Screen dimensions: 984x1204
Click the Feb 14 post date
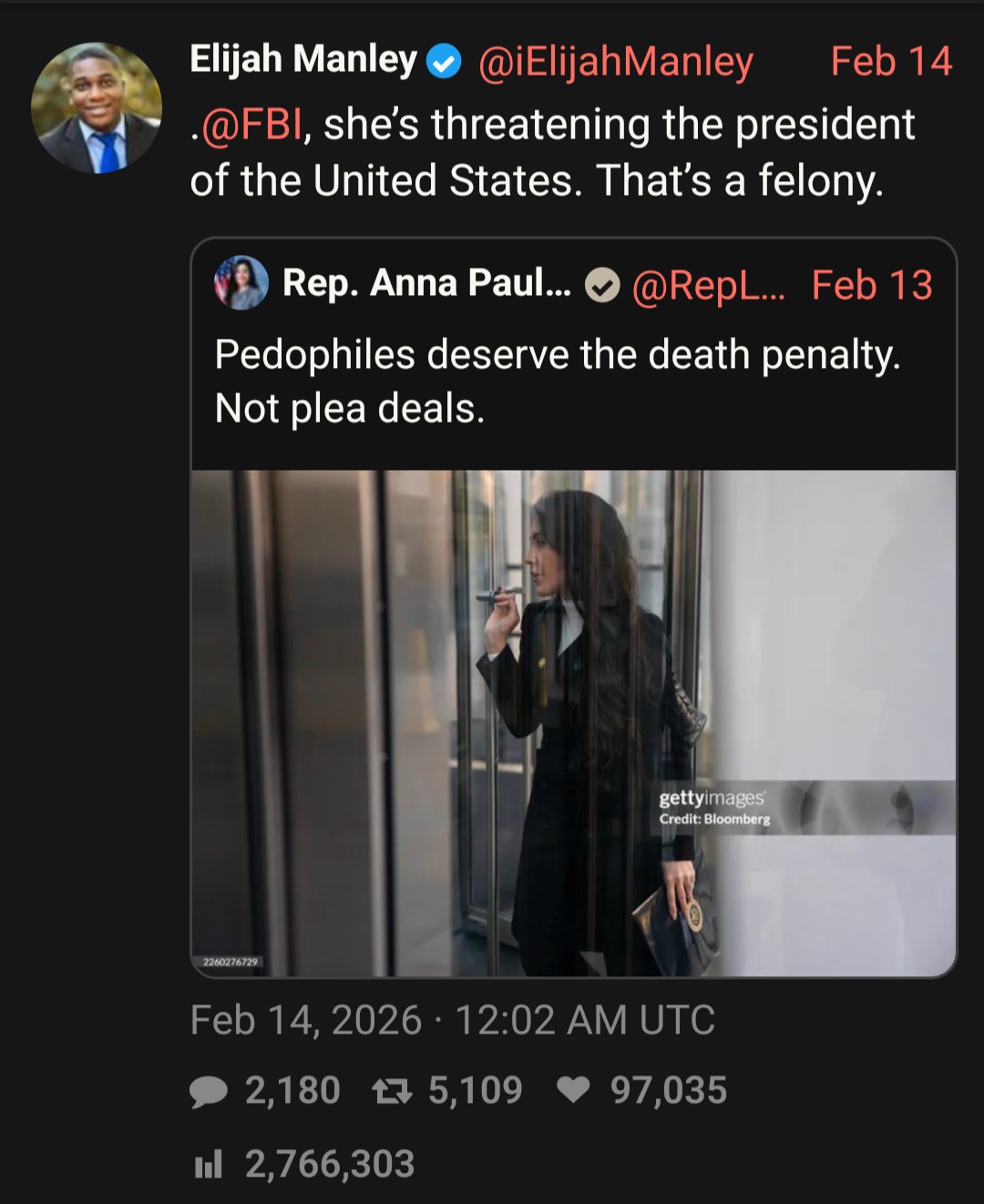click(x=890, y=62)
